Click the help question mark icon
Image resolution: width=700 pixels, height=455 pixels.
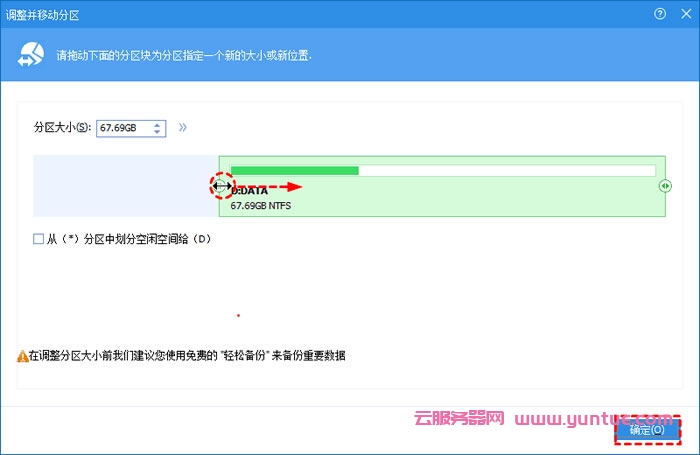(x=660, y=14)
